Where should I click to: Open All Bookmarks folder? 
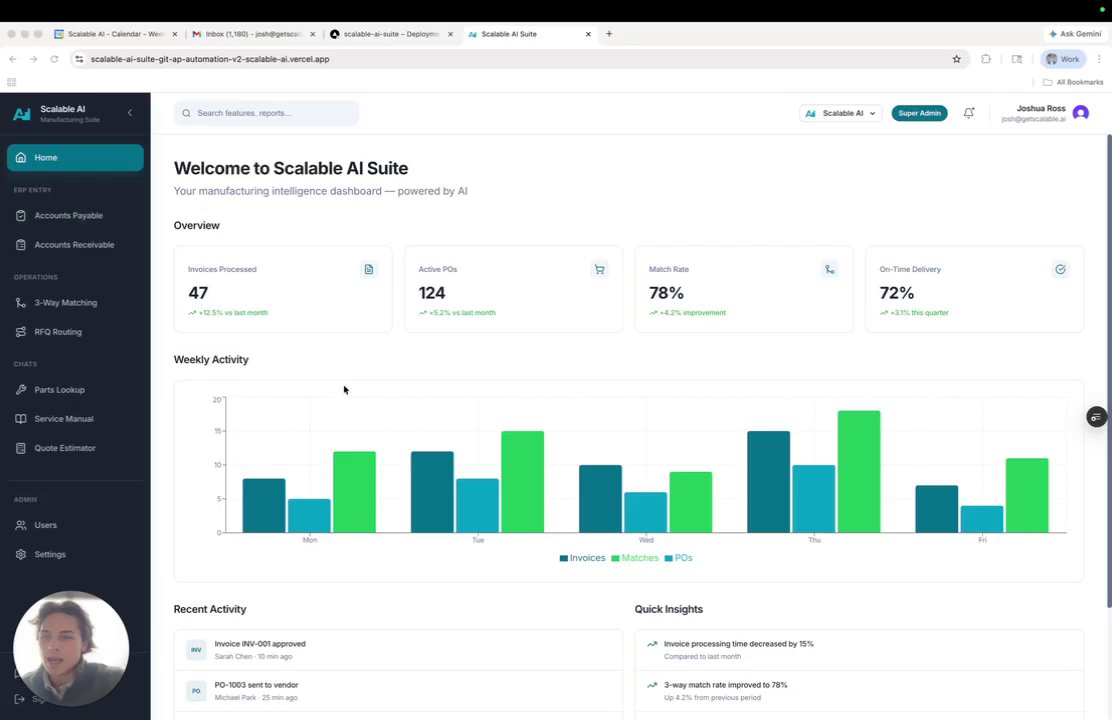pyautogui.click(x=1073, y=82)
